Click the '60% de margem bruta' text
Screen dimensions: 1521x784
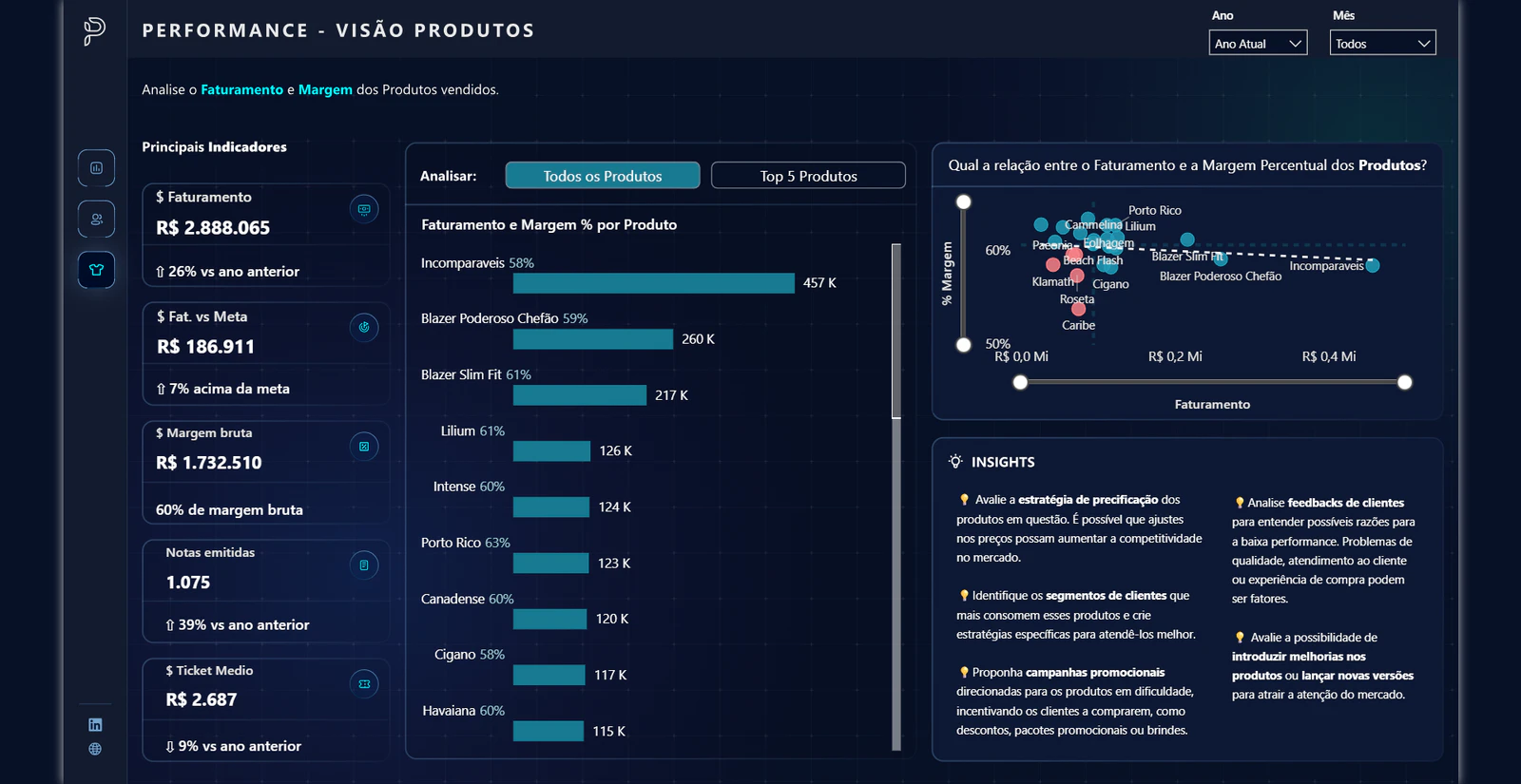(229, 510)
